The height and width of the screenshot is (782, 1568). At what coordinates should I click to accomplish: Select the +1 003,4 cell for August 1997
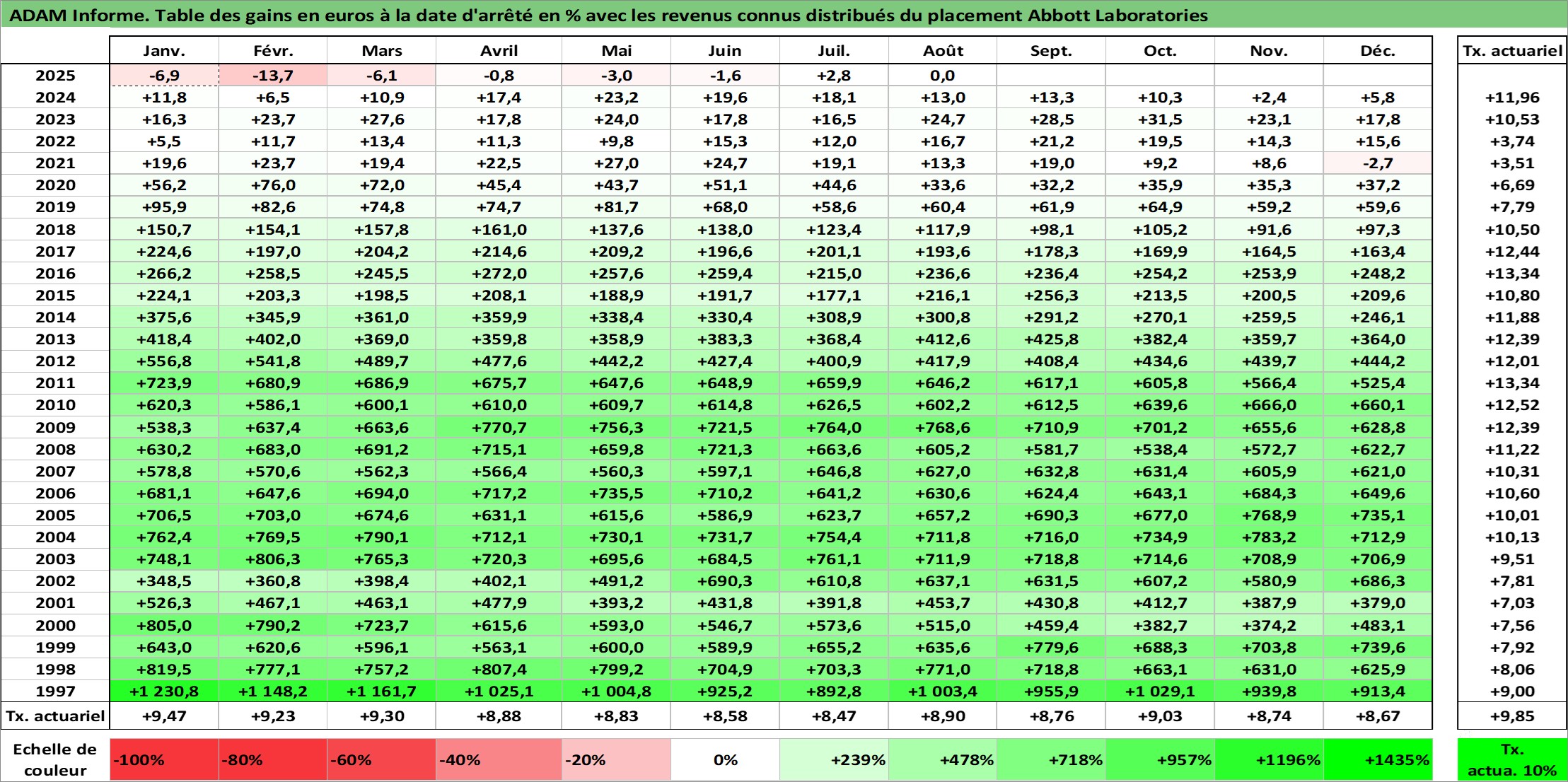click(x=943, y=691)
